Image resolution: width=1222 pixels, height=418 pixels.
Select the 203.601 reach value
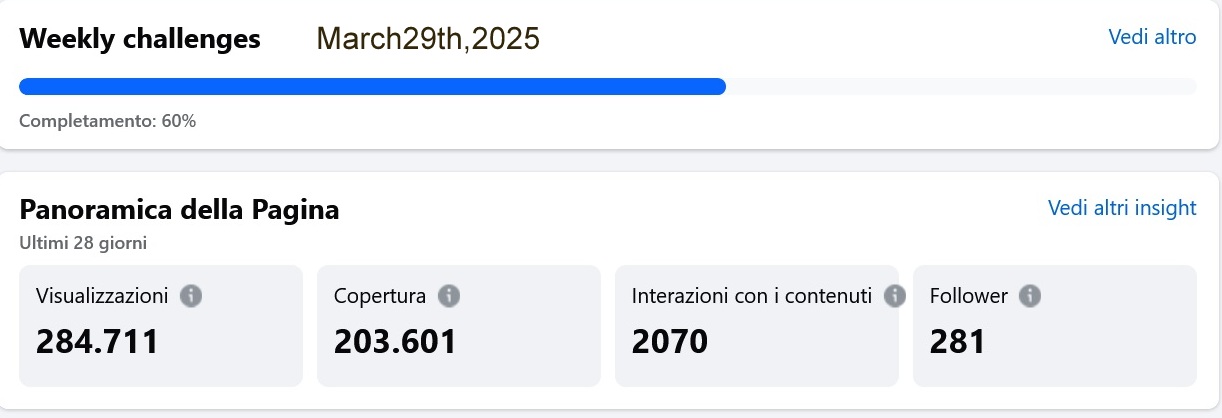(395, 342)
